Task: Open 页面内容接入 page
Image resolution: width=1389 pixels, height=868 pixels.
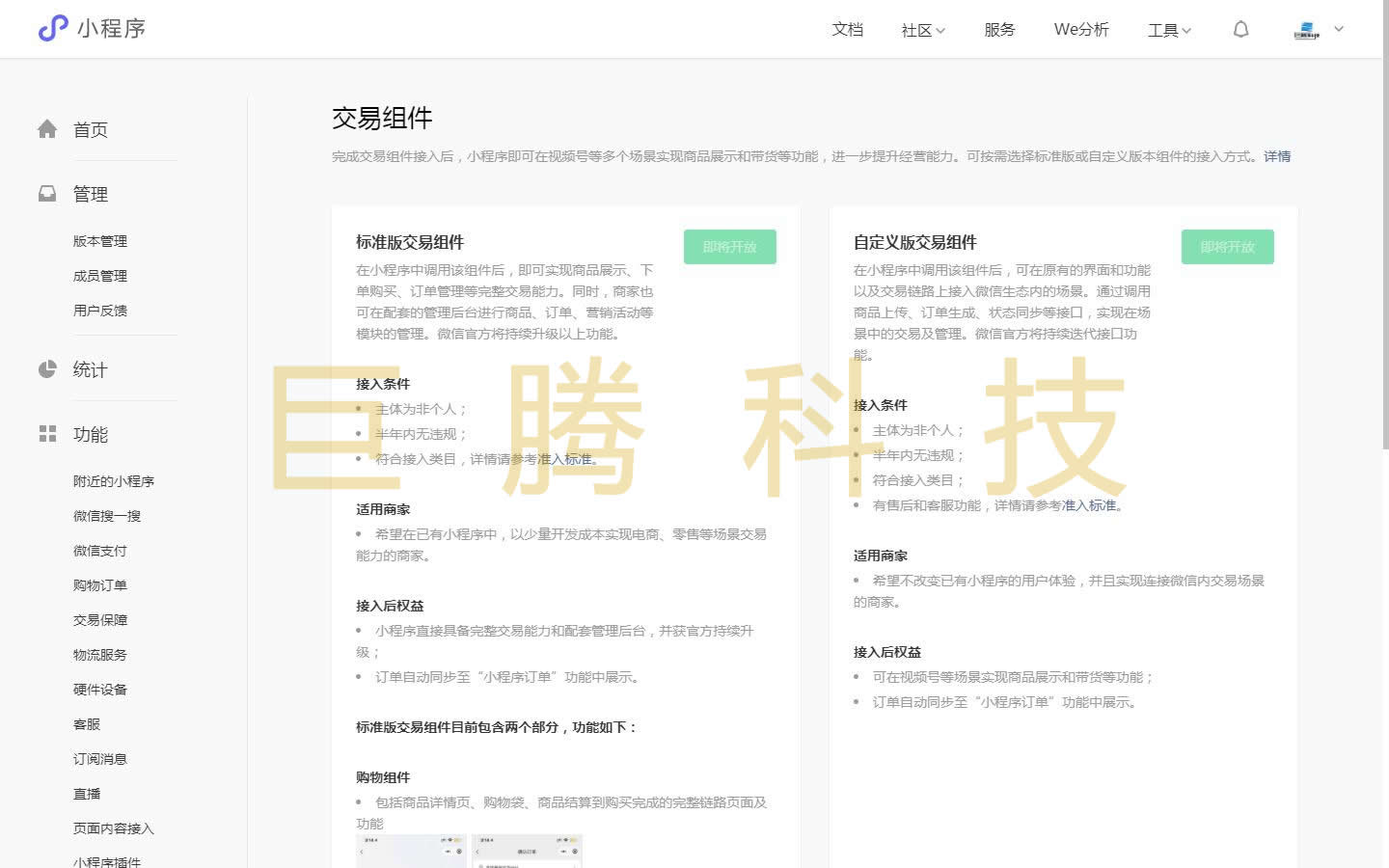Action: 114,828
